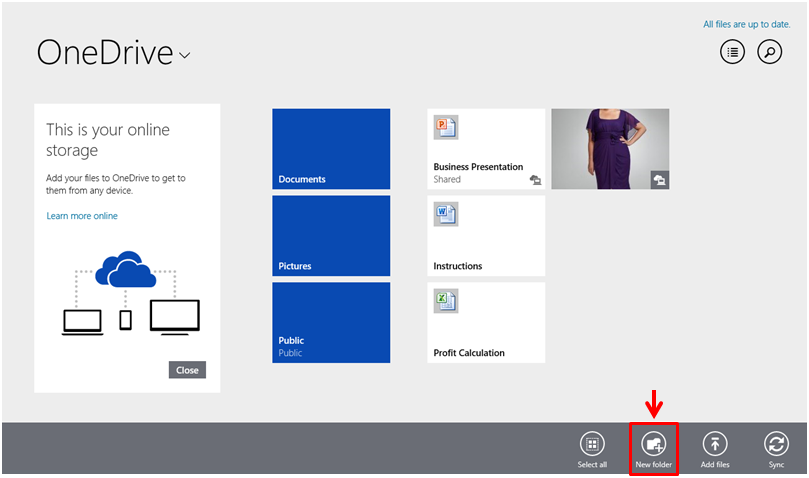Open the list view icon
Image resolution: width=809 pixels, height=478 pixels.
(732, 52)
